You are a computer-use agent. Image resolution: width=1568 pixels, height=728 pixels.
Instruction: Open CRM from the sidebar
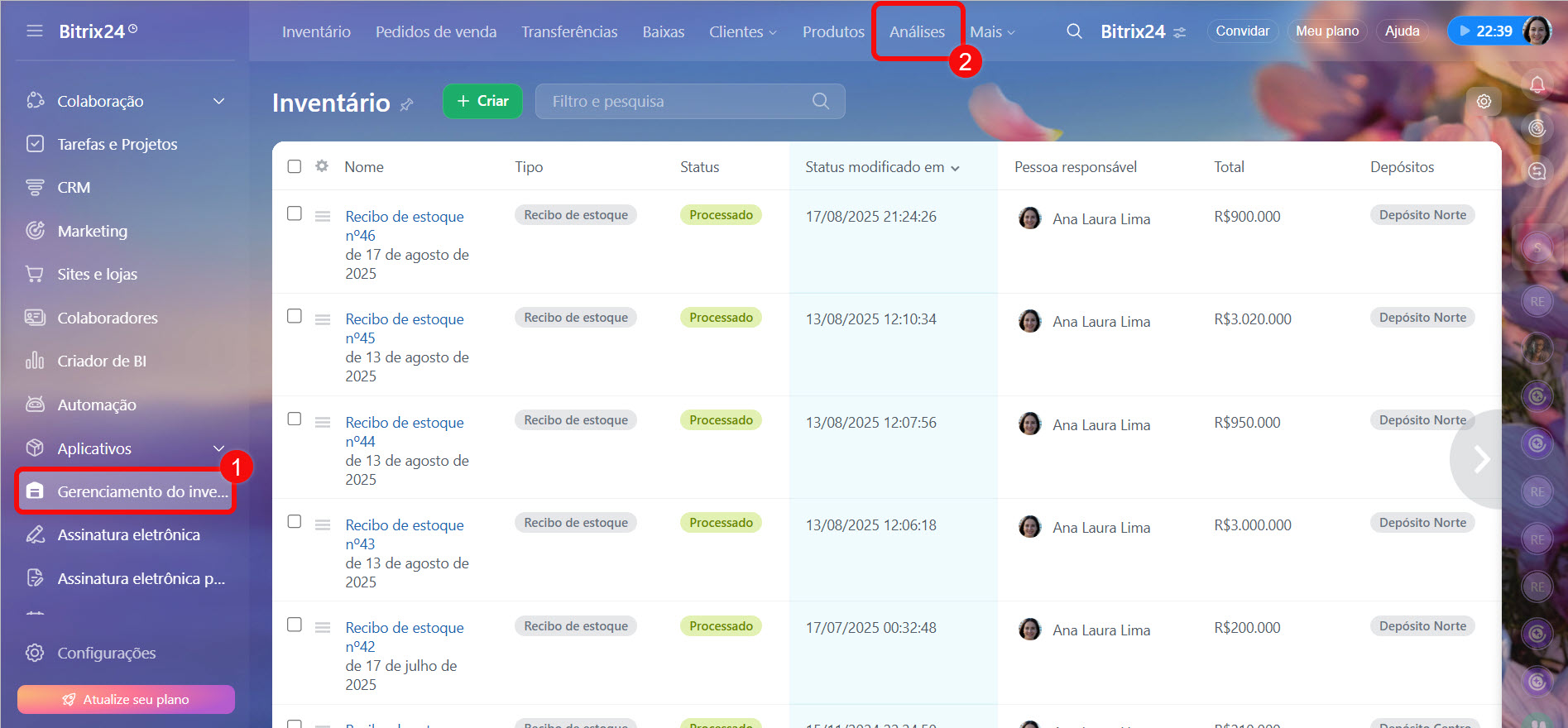pos(74,188)
